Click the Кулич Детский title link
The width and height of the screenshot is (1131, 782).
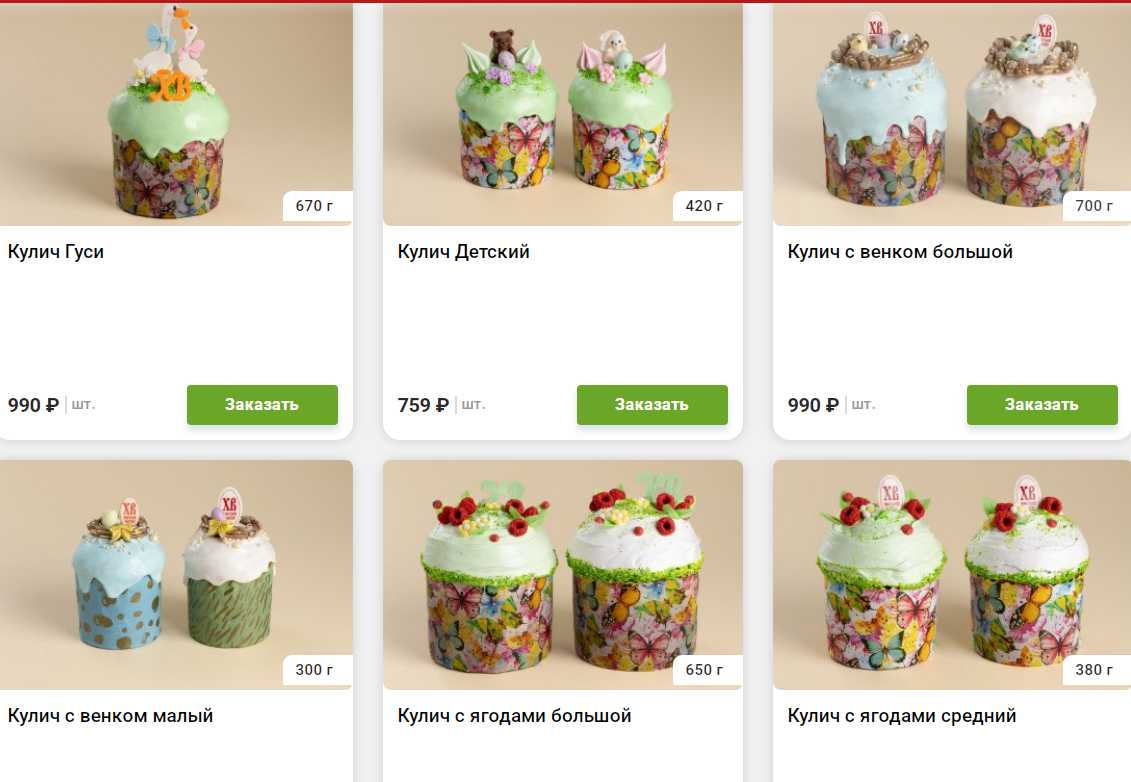click(463, 252)
